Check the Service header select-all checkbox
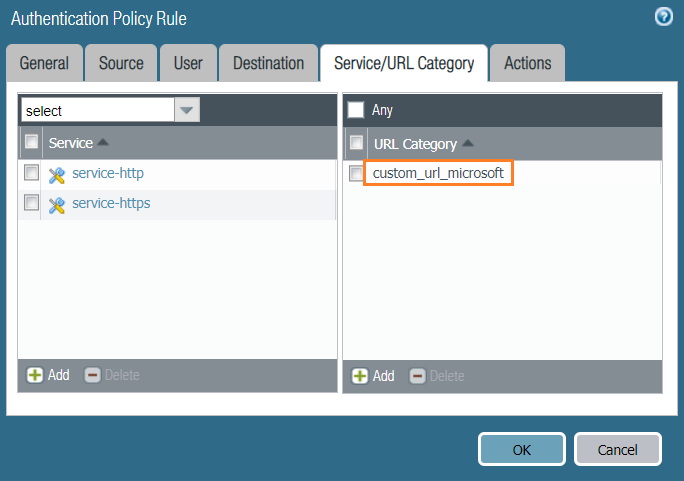 31,142
